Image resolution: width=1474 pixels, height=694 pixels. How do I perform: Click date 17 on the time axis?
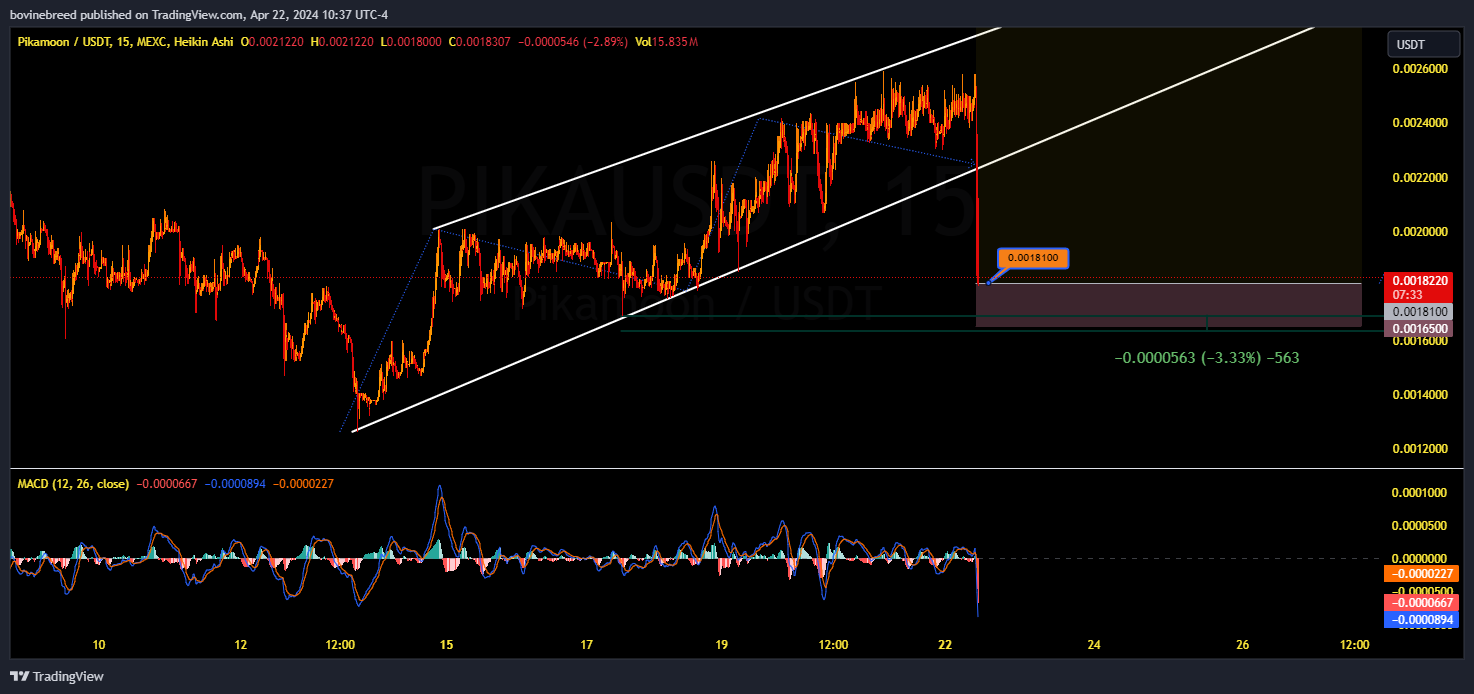(x=587, y=645)
